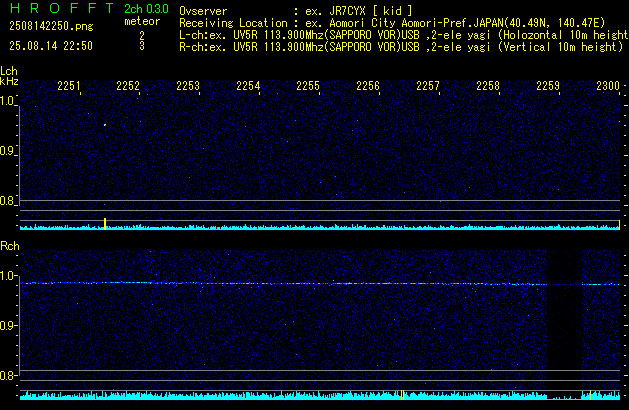Select the 2257 time axis label

pos(428,85)
